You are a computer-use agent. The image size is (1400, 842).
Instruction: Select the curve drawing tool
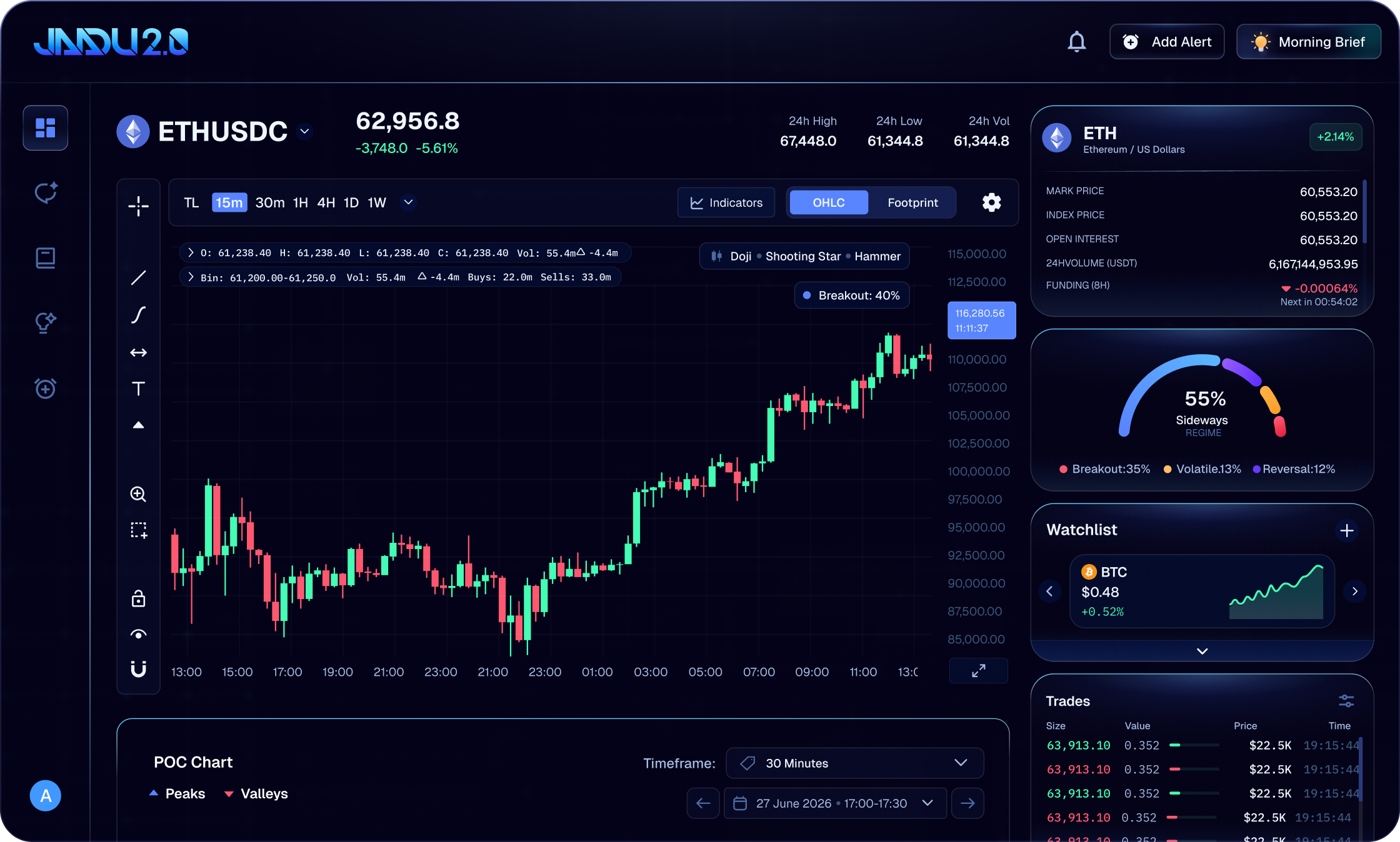coord(138,315)
